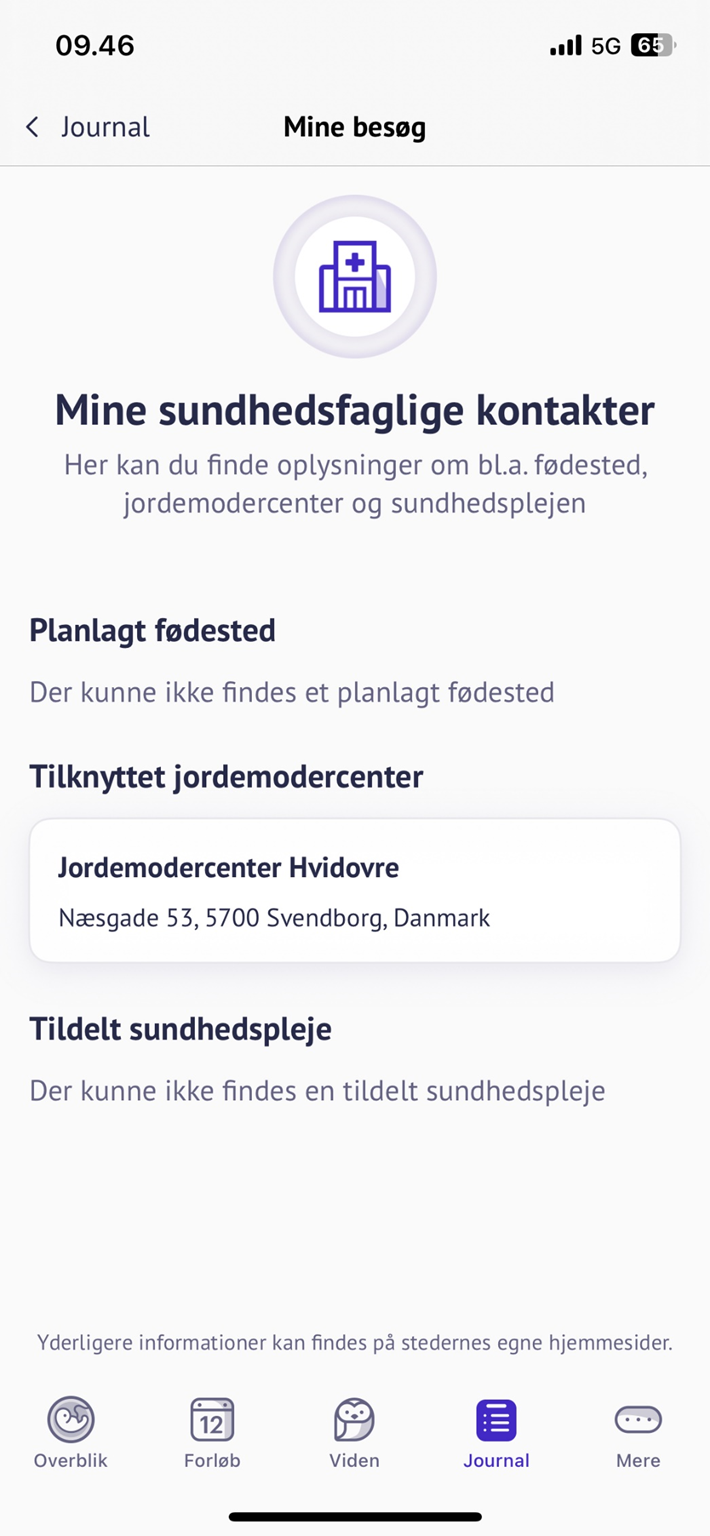Tap the Tilknyttet jordemodercenter heading
This screenshot has width=710, height=1536.
point(225,776)
